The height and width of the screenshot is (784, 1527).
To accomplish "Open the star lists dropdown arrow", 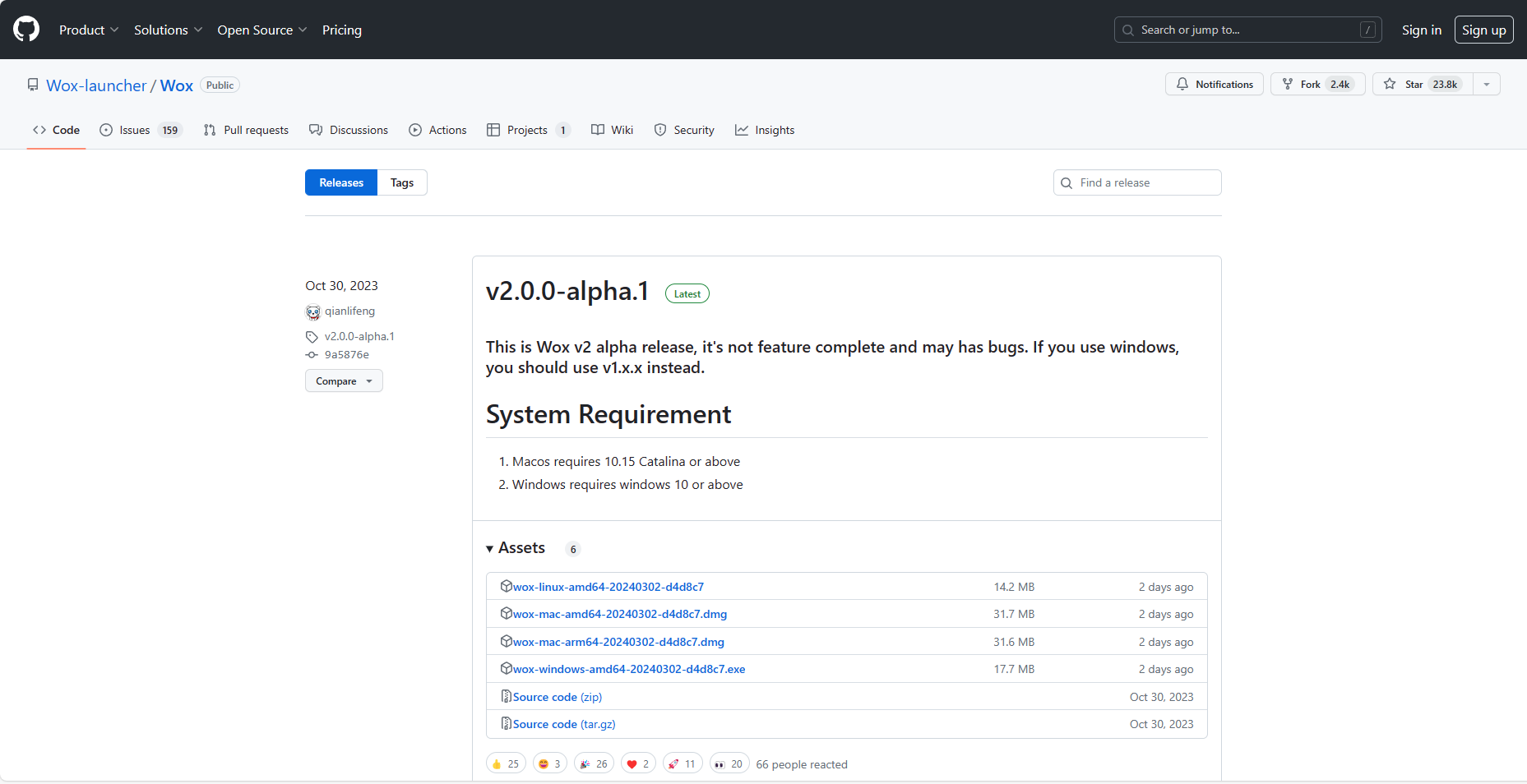I will [1487, 84].
